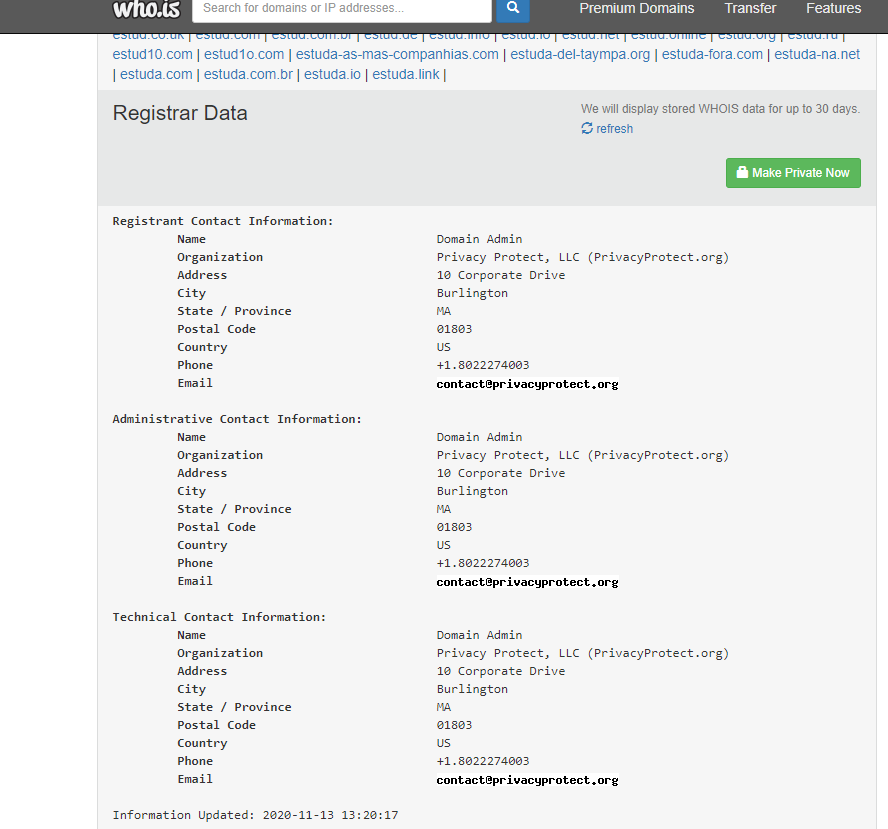This screenshot has width=888, height=829.
Task: Click Technical phone +1.8022274003
Action: [x=483, y=762]
